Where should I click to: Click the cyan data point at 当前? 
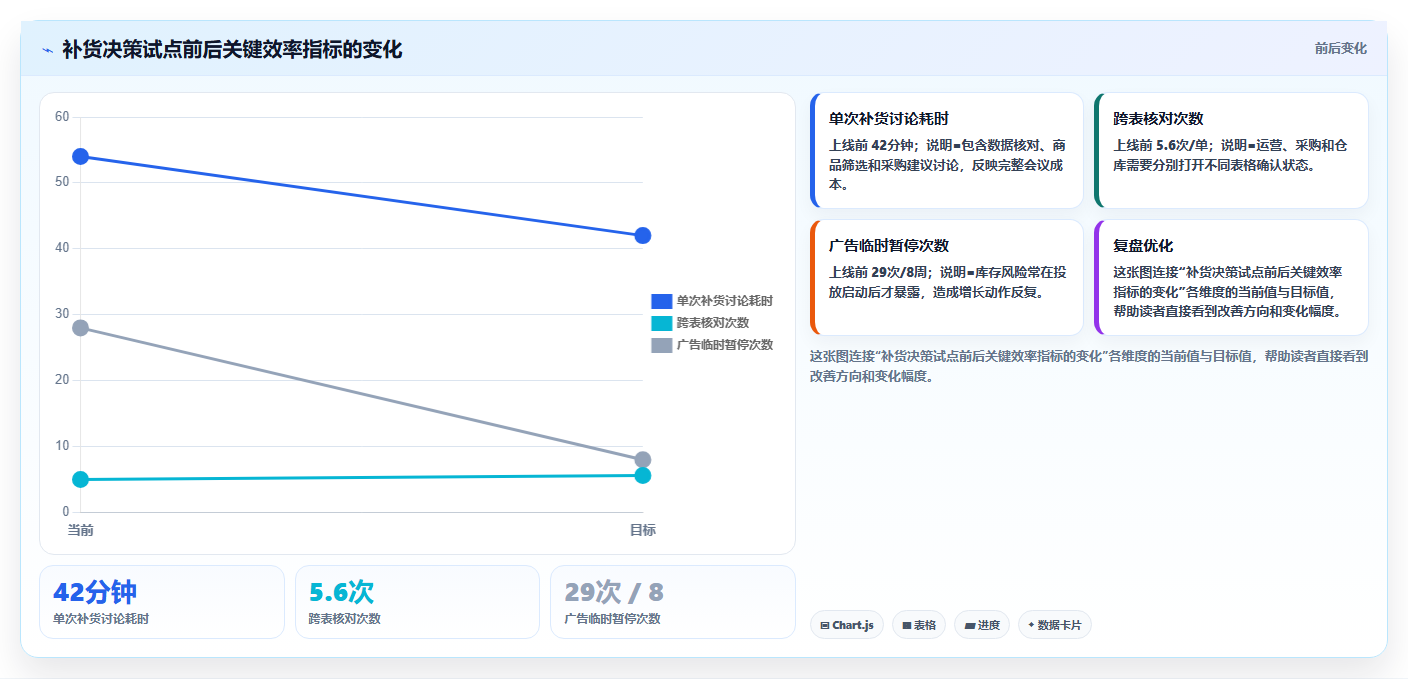tap(80, 479)
